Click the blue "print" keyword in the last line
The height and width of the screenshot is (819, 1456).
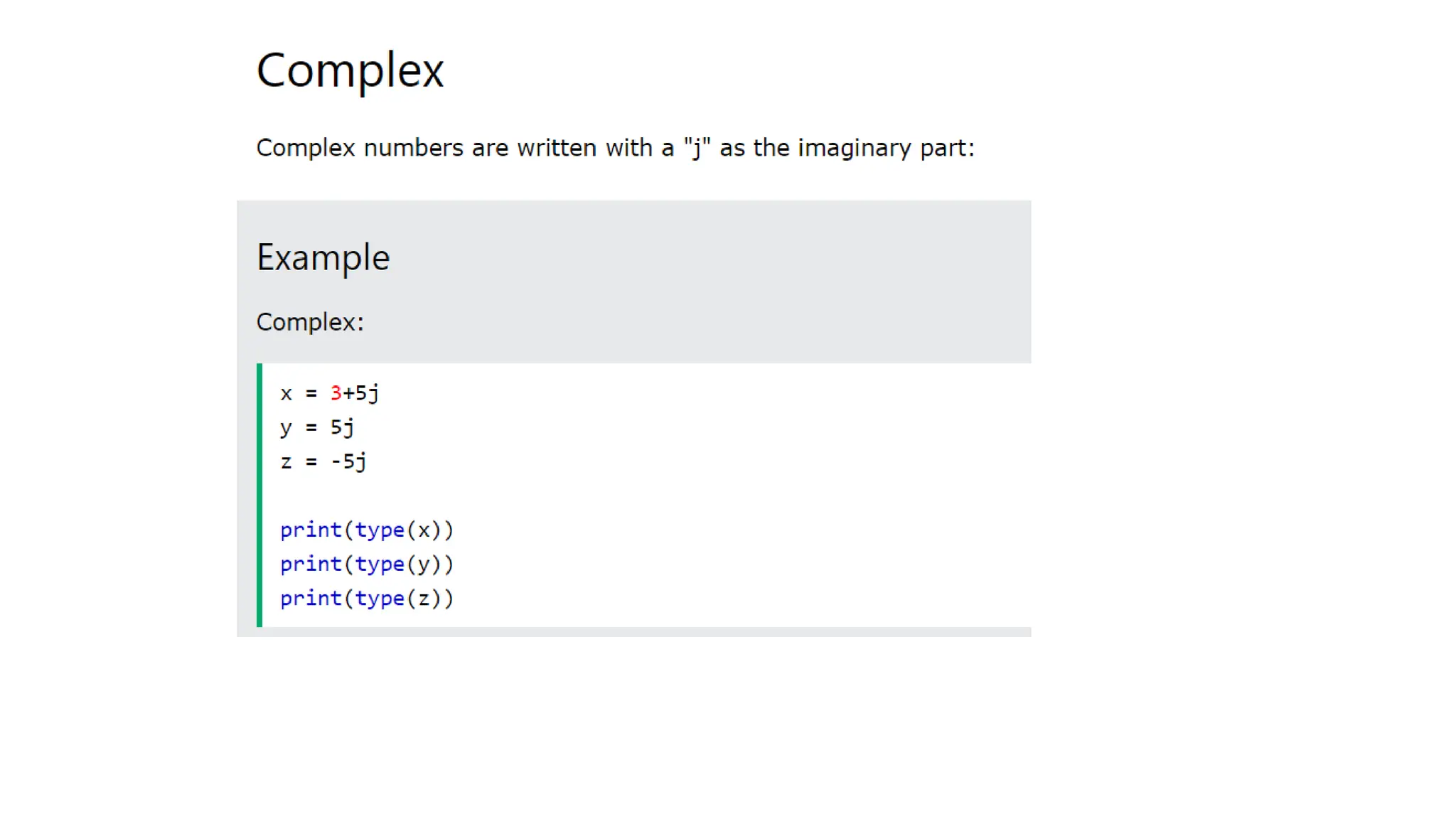tap(311, 599)
